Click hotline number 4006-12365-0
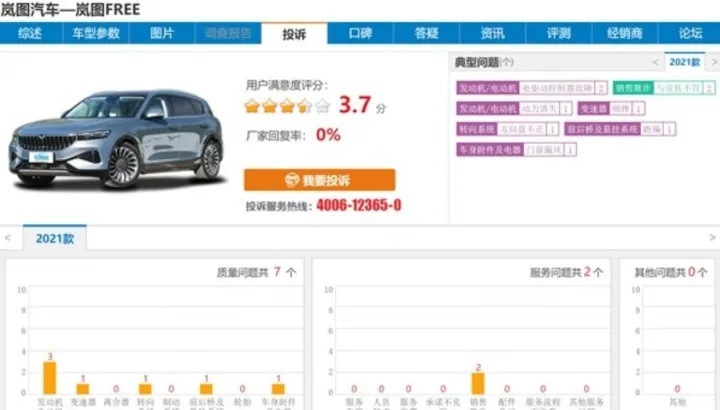The width and height of the screenshot is (720, 410). click(x=359, y=205)
